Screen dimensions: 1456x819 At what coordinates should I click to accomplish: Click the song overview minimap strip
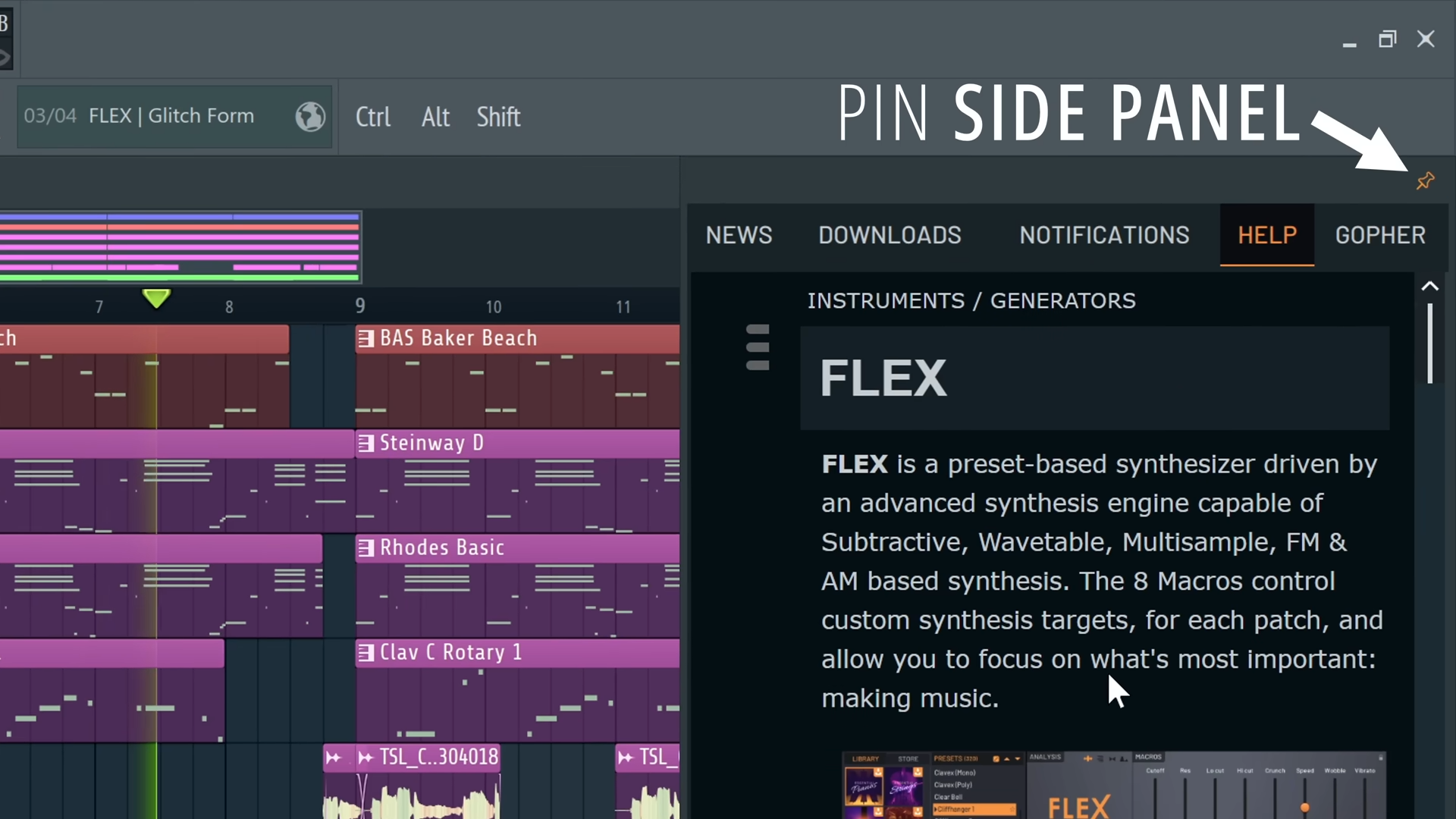point(180,247)
